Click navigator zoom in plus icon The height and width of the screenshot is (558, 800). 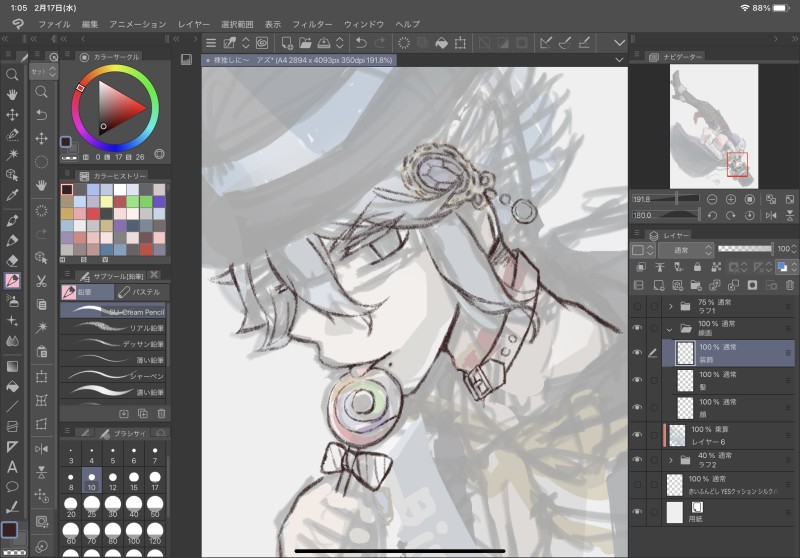[731, 199]
